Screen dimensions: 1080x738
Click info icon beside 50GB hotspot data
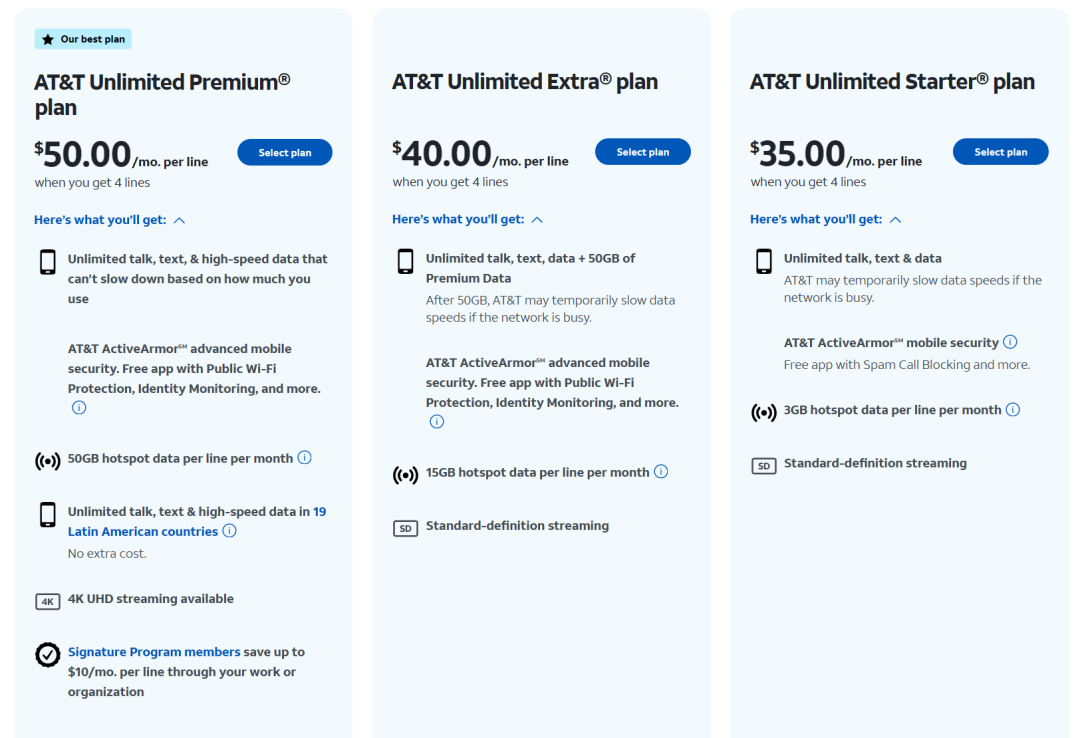305,458
